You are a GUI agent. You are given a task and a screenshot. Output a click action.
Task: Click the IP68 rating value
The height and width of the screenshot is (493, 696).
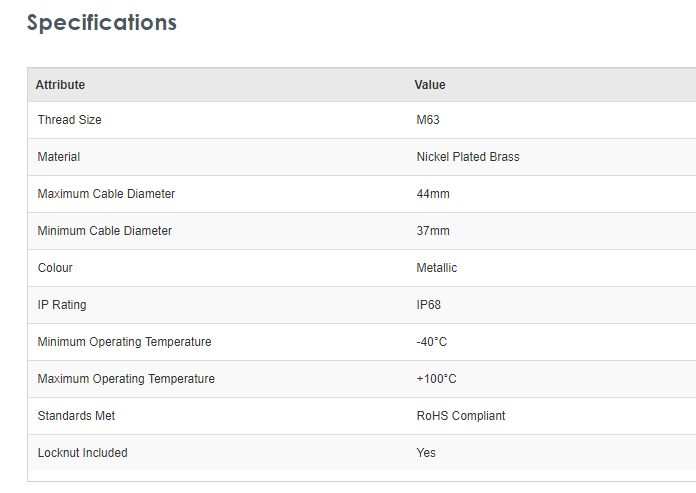point(428,305)
